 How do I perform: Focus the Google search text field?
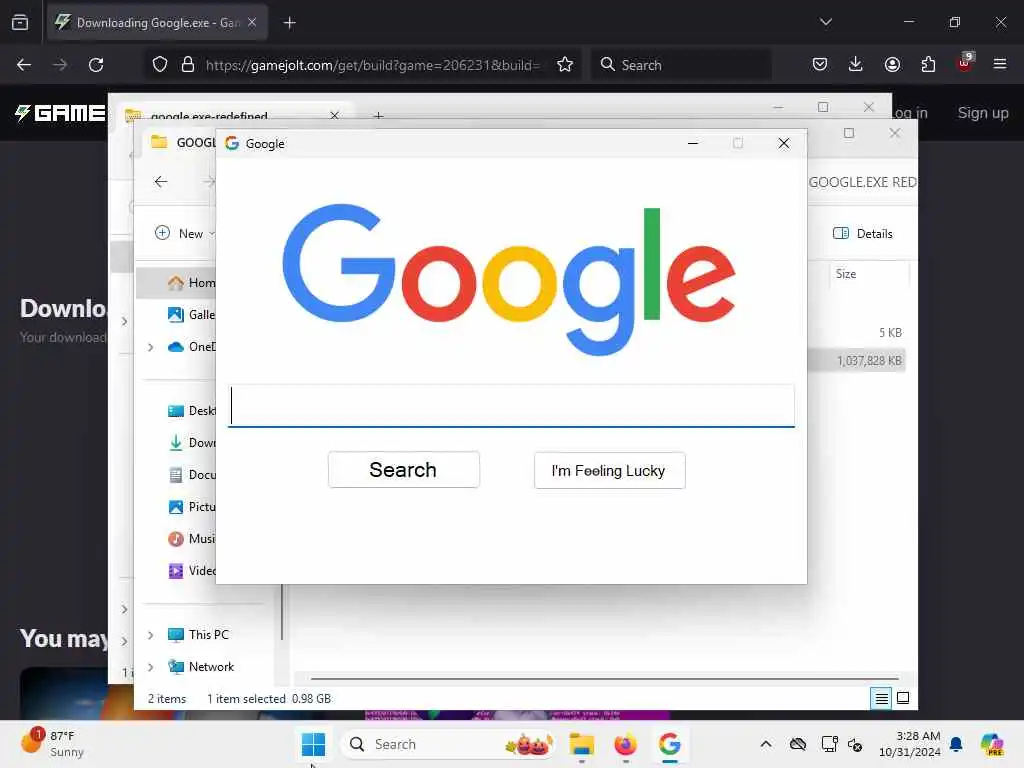pyautogui.click(x=511, y=406)
